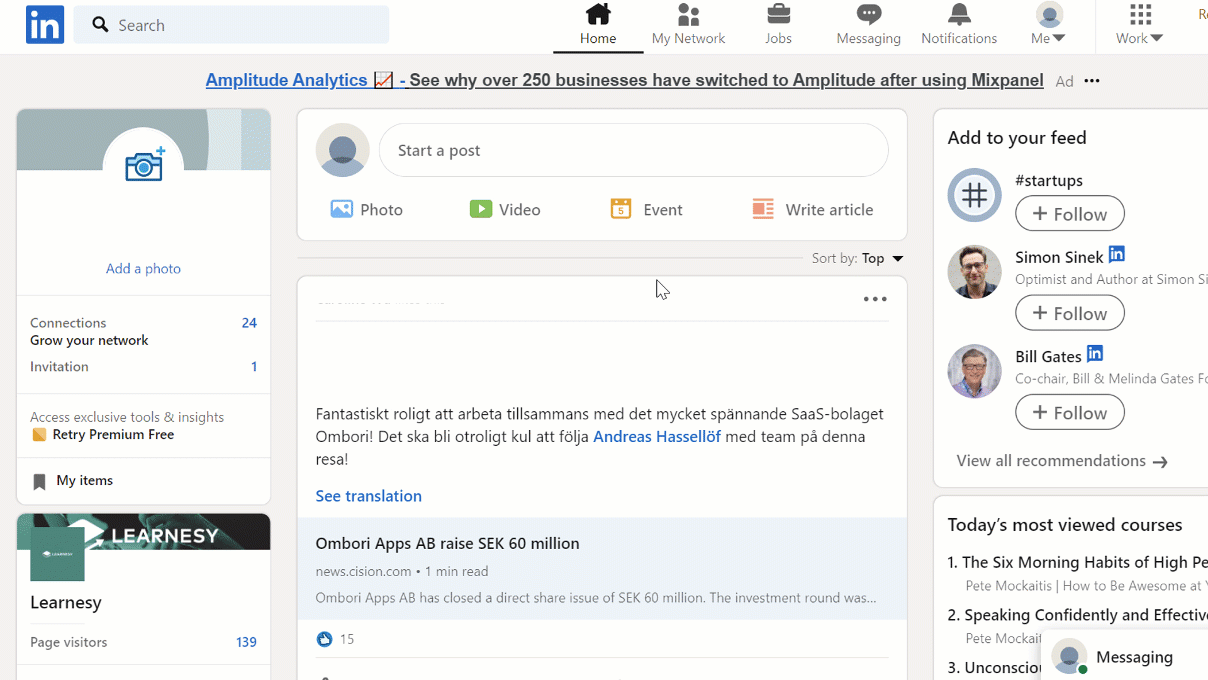Expand the Me profile menu

[x=1048, y=26]
